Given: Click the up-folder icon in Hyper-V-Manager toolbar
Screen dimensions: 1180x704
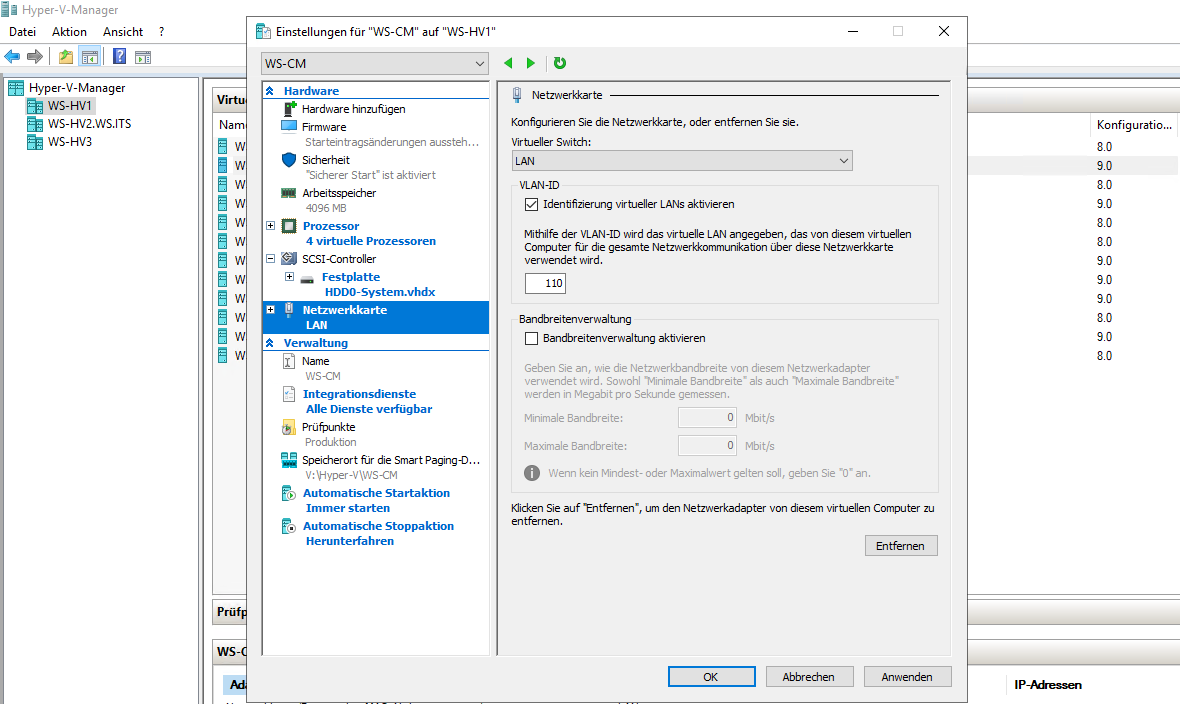Looking at the screenshot, I should tap(66, 56).
